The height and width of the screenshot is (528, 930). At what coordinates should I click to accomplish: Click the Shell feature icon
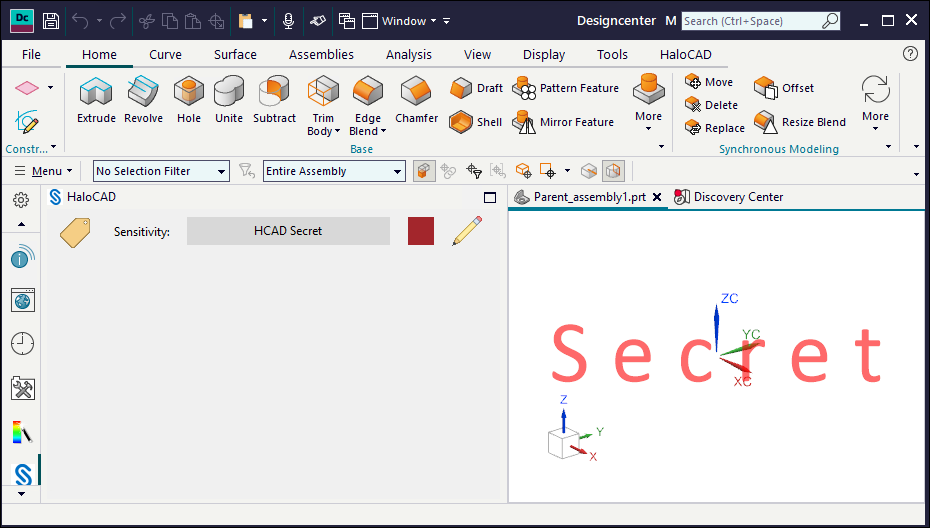tap(461, 122)
